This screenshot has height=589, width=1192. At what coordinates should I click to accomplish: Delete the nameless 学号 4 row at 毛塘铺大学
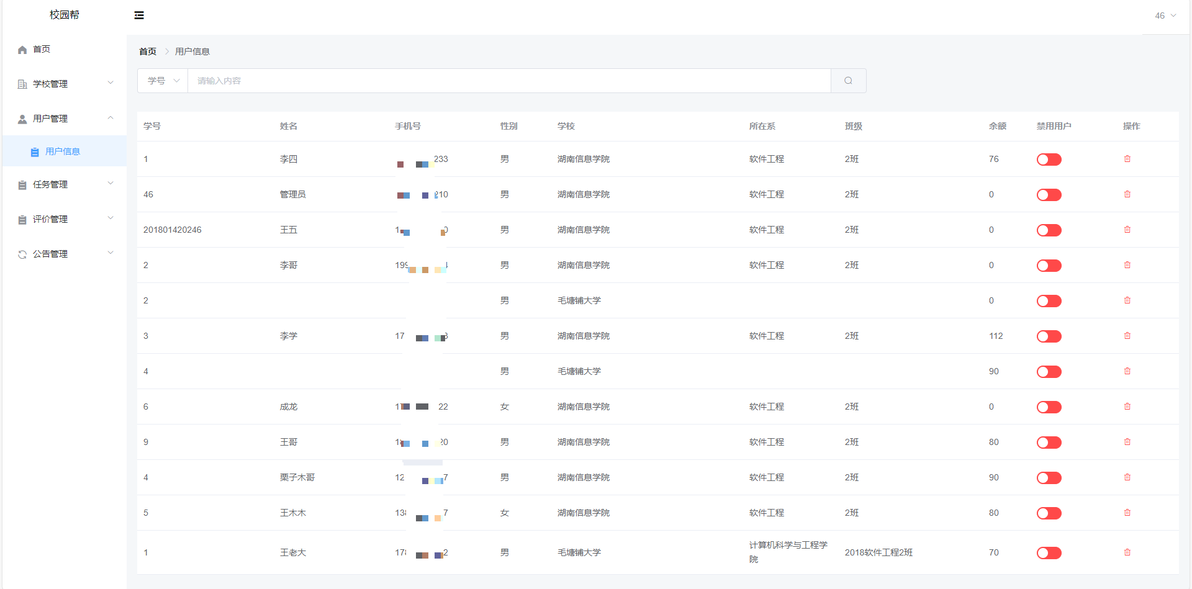[1127, 372]
